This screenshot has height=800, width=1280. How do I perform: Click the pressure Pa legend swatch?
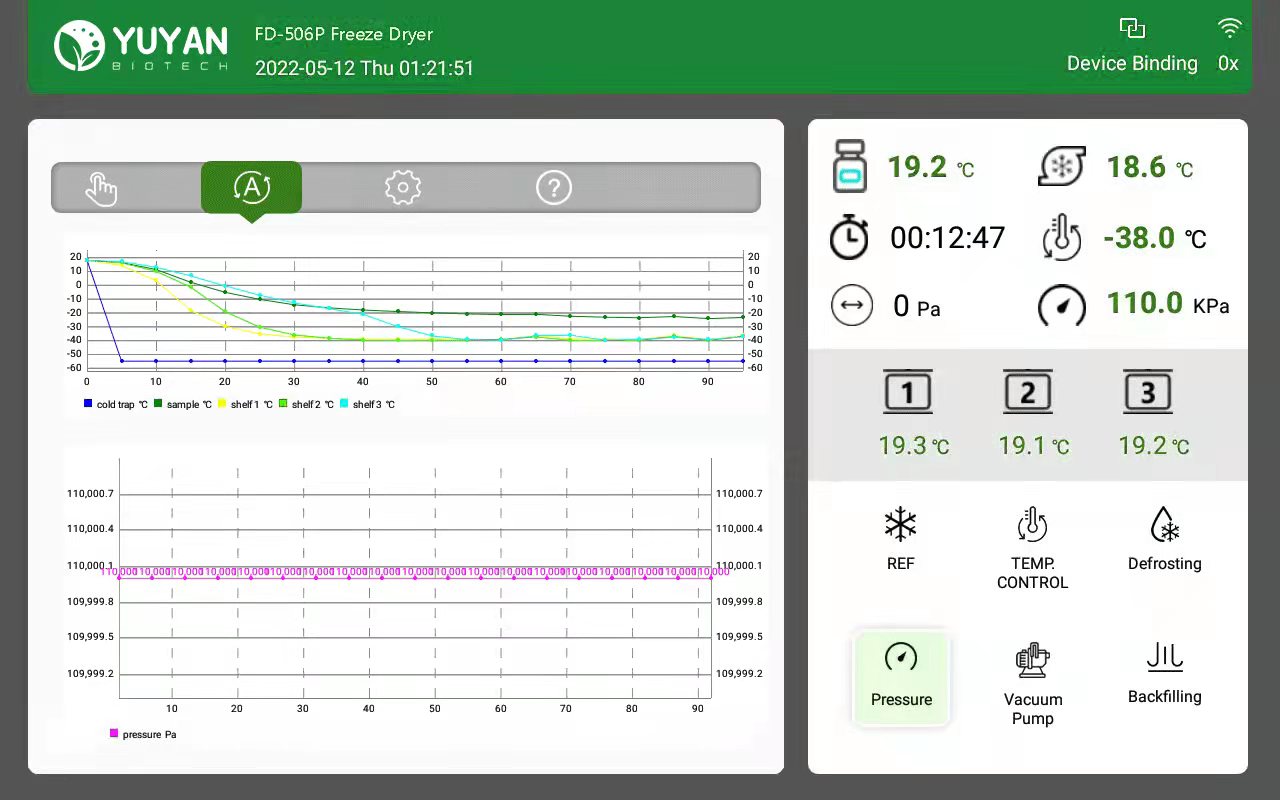click(114, 734)
